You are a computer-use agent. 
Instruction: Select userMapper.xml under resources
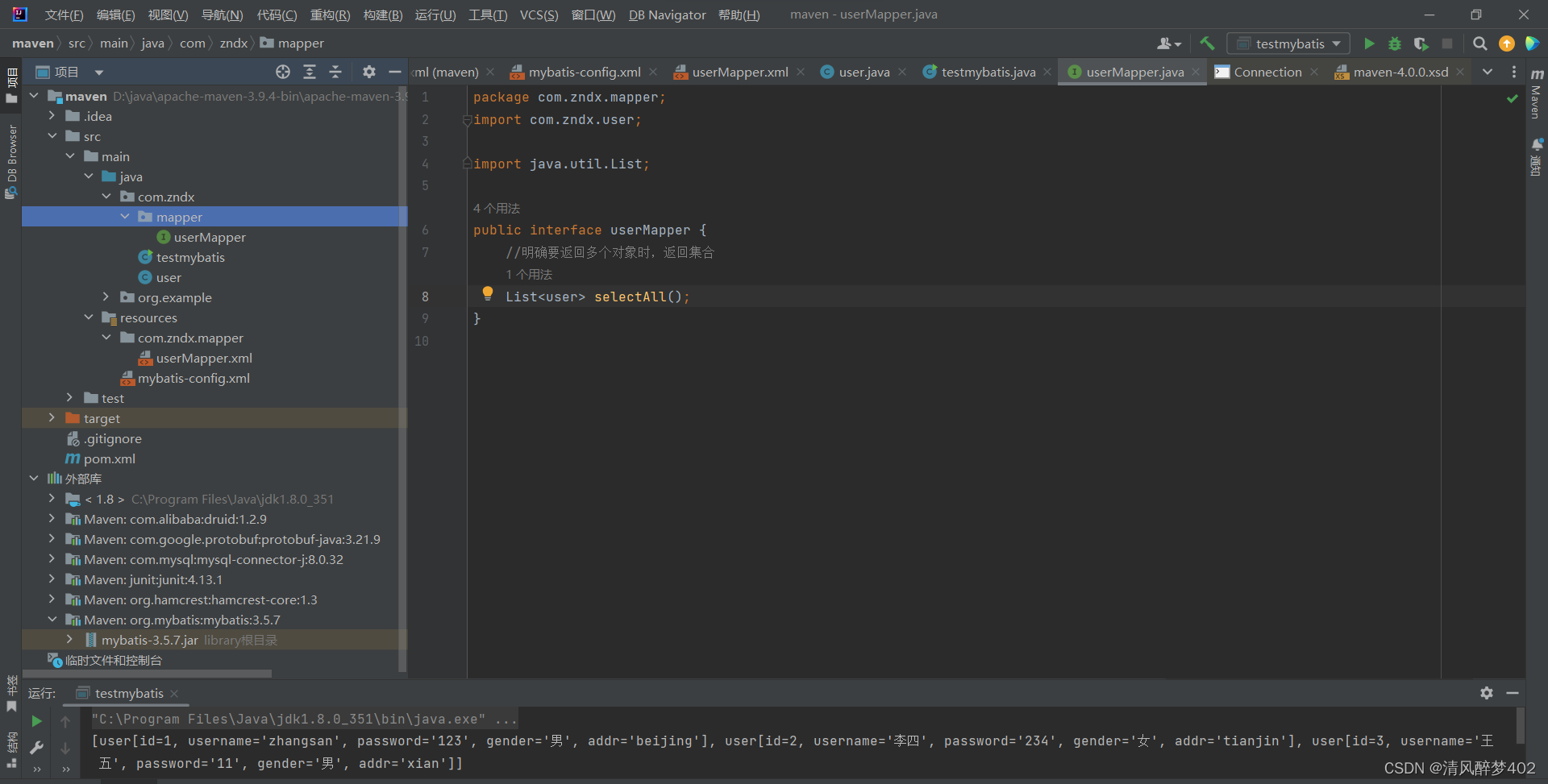[204, 358]
